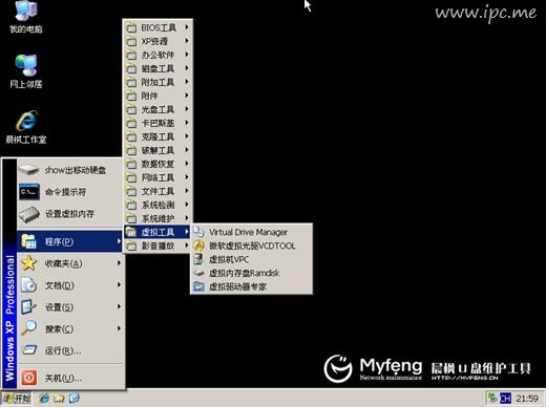Open the 附加工具 program group
549x408 pixels.
point(157,82)
